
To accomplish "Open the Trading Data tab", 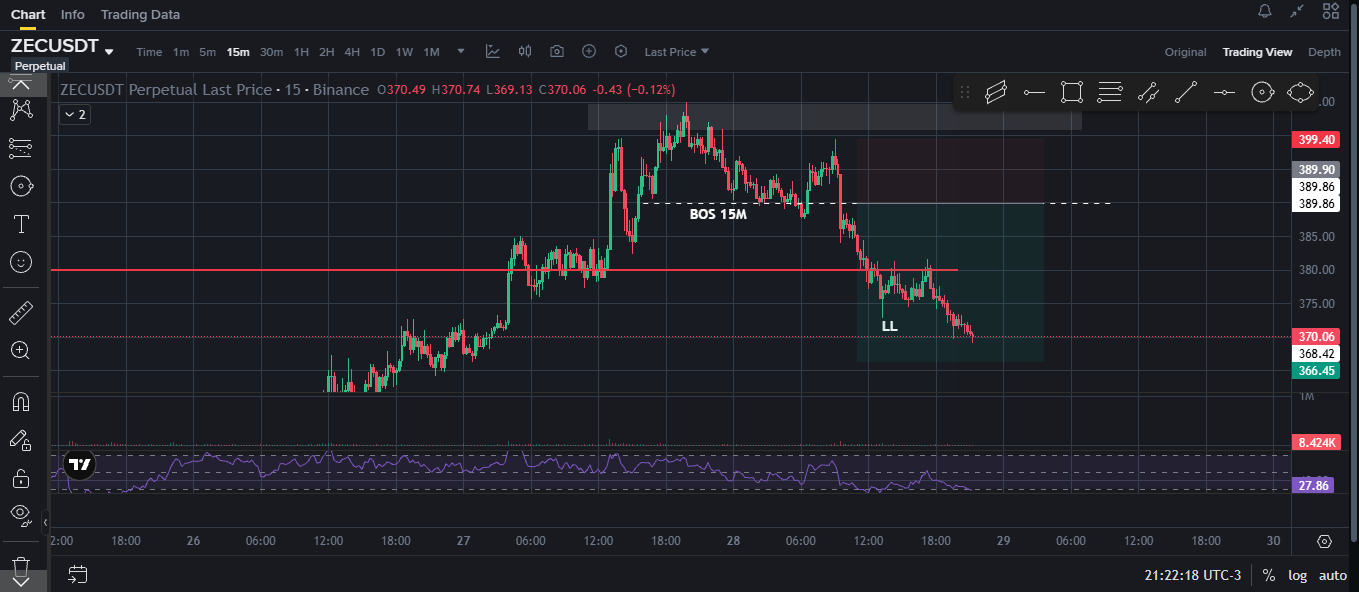I will pyautogui.click(x=141, y=14).
